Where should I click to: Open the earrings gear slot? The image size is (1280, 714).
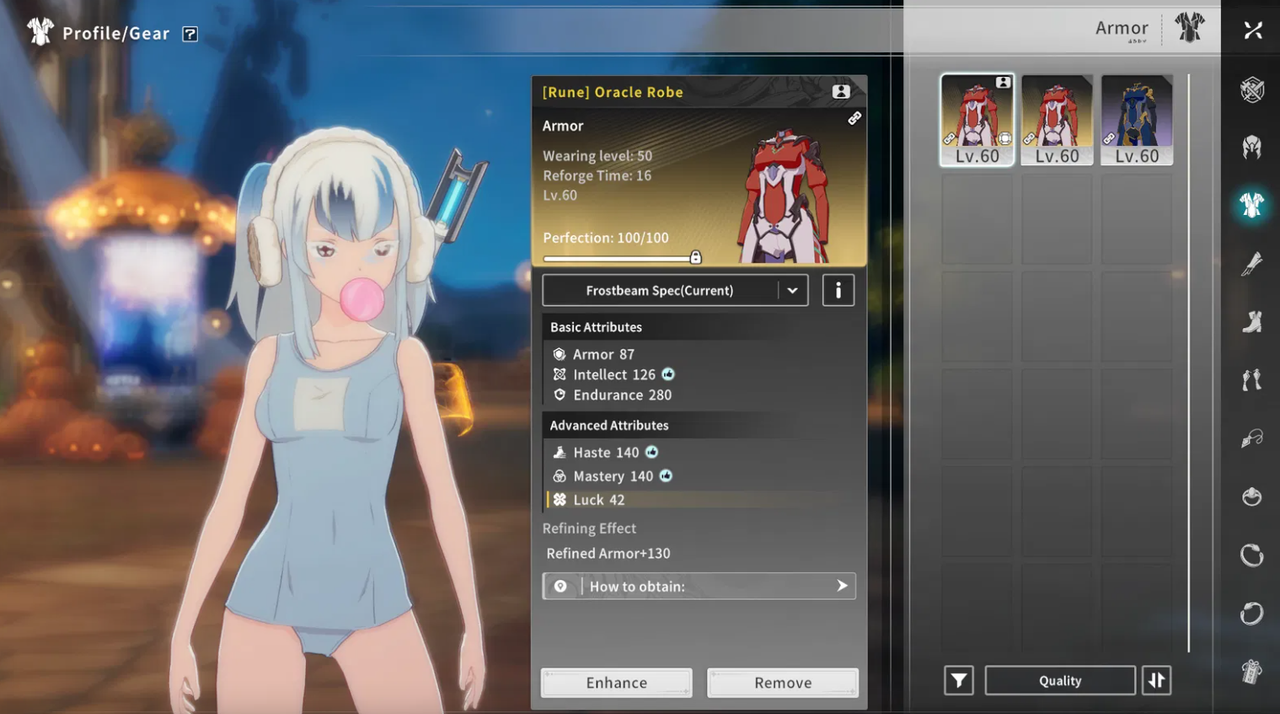point(1252,379)
